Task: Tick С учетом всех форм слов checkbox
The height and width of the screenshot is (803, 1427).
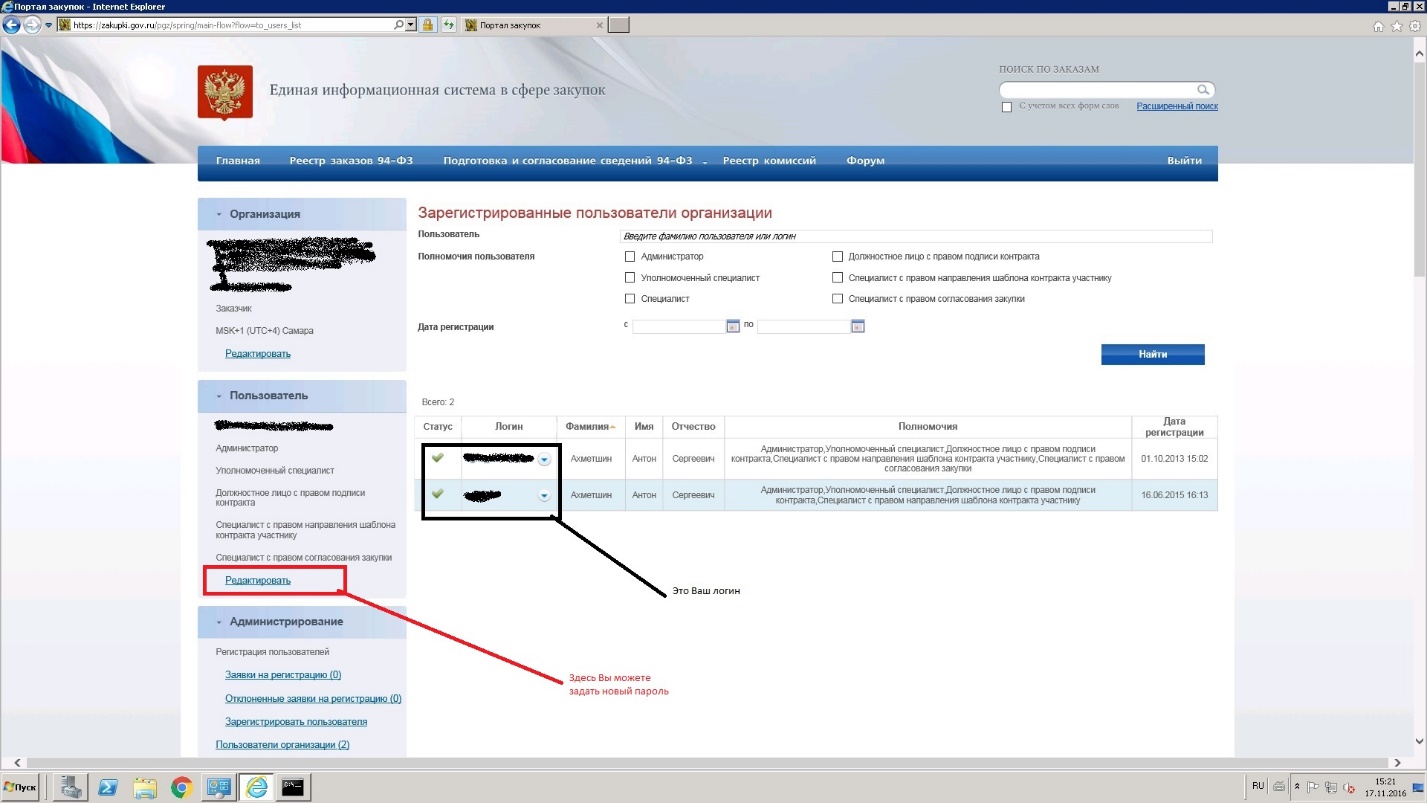Action: click(x=1007, y=107)
